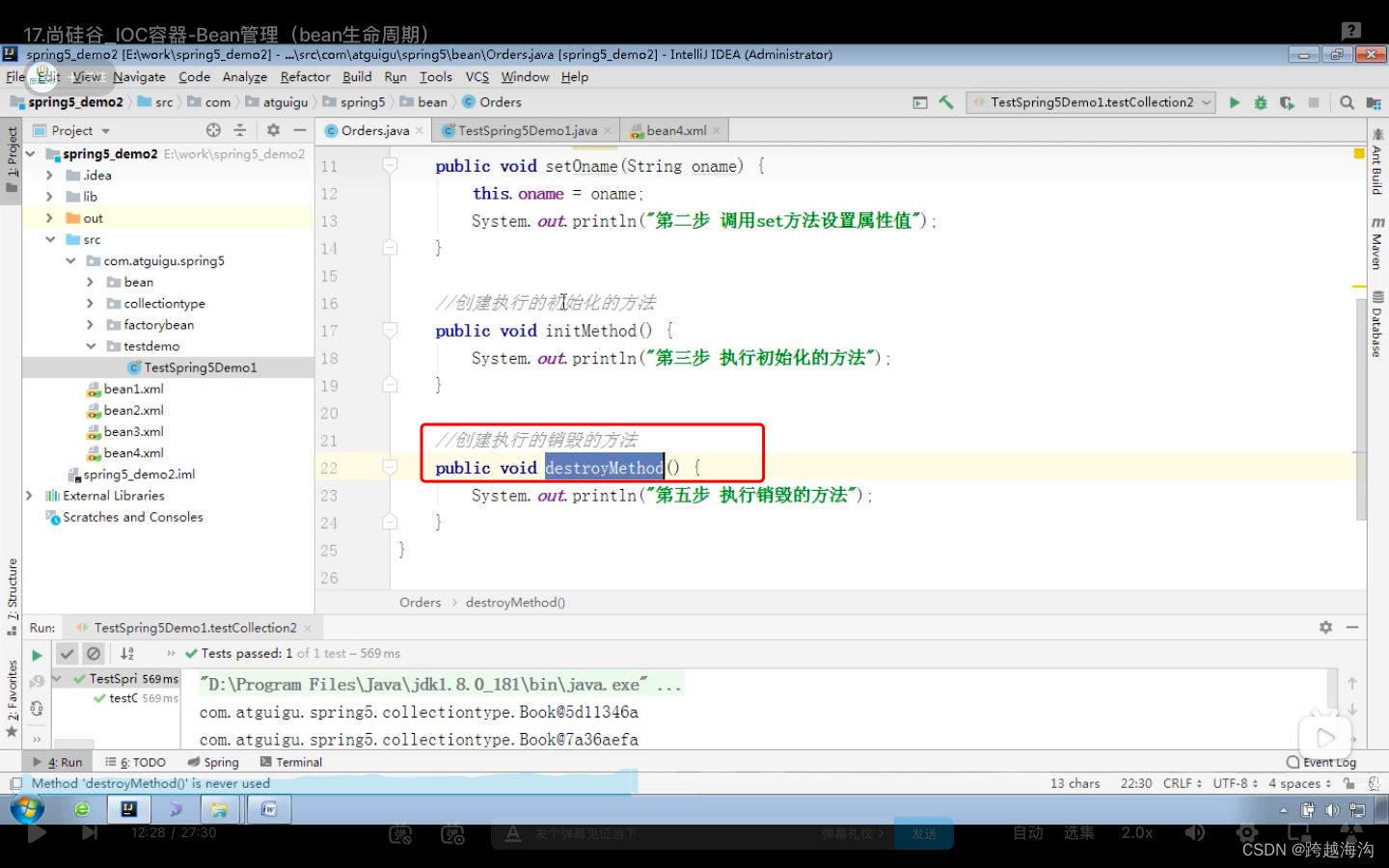Click the 4: Run tool window button
1389x868 pixels.
(58, 762)
